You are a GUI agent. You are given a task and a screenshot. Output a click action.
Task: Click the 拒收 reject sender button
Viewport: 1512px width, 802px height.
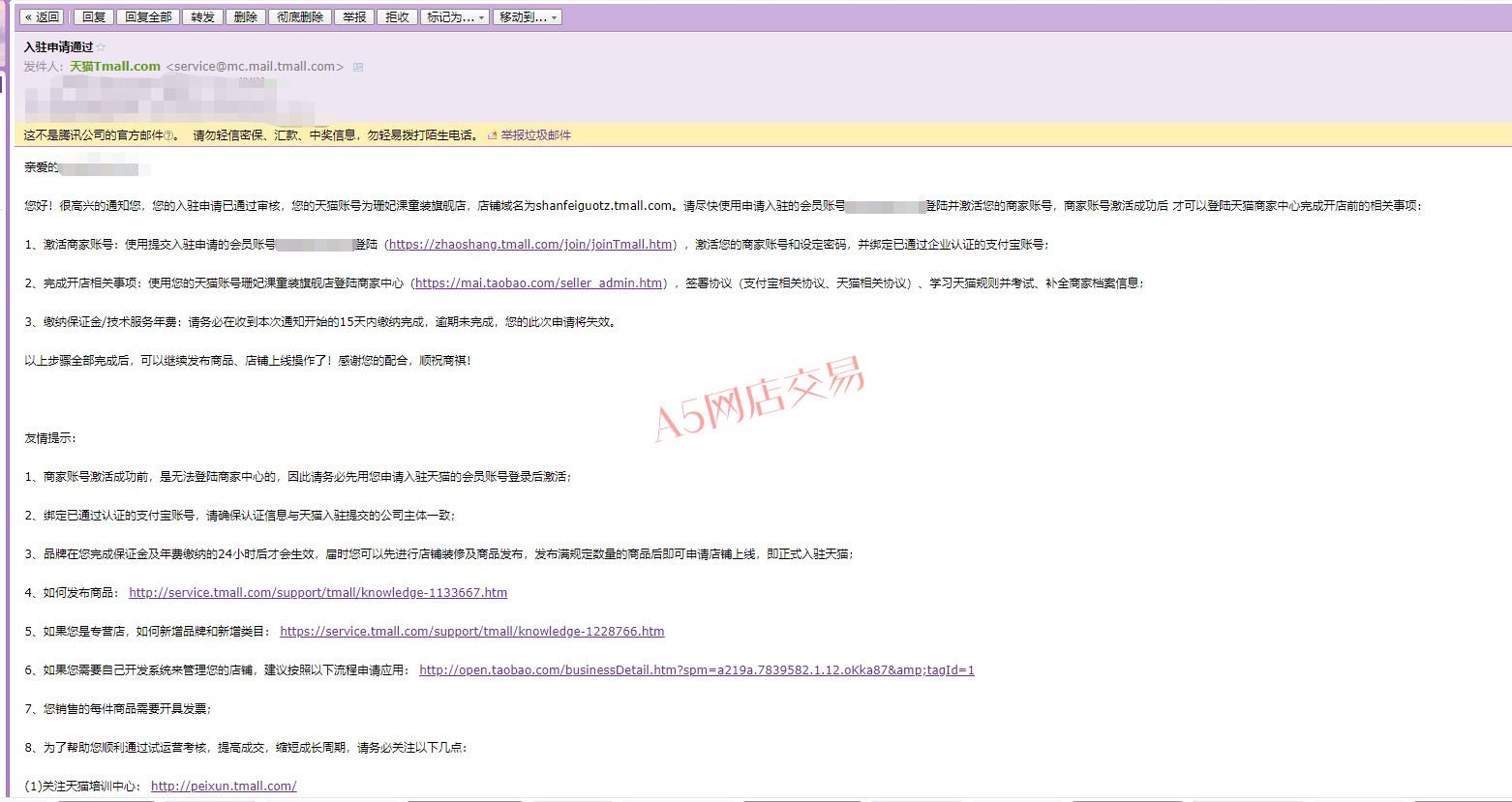[x=398, y=16]
